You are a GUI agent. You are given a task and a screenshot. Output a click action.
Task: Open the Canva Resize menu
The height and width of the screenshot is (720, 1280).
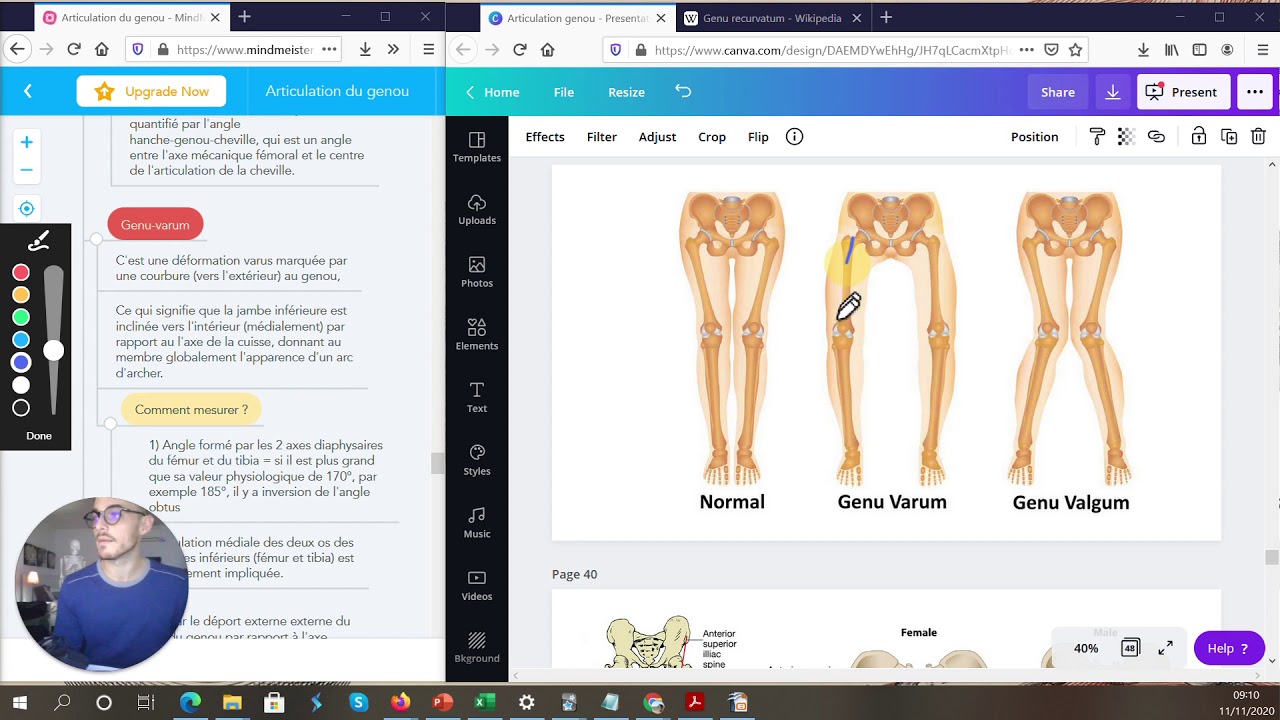[626, 92]
